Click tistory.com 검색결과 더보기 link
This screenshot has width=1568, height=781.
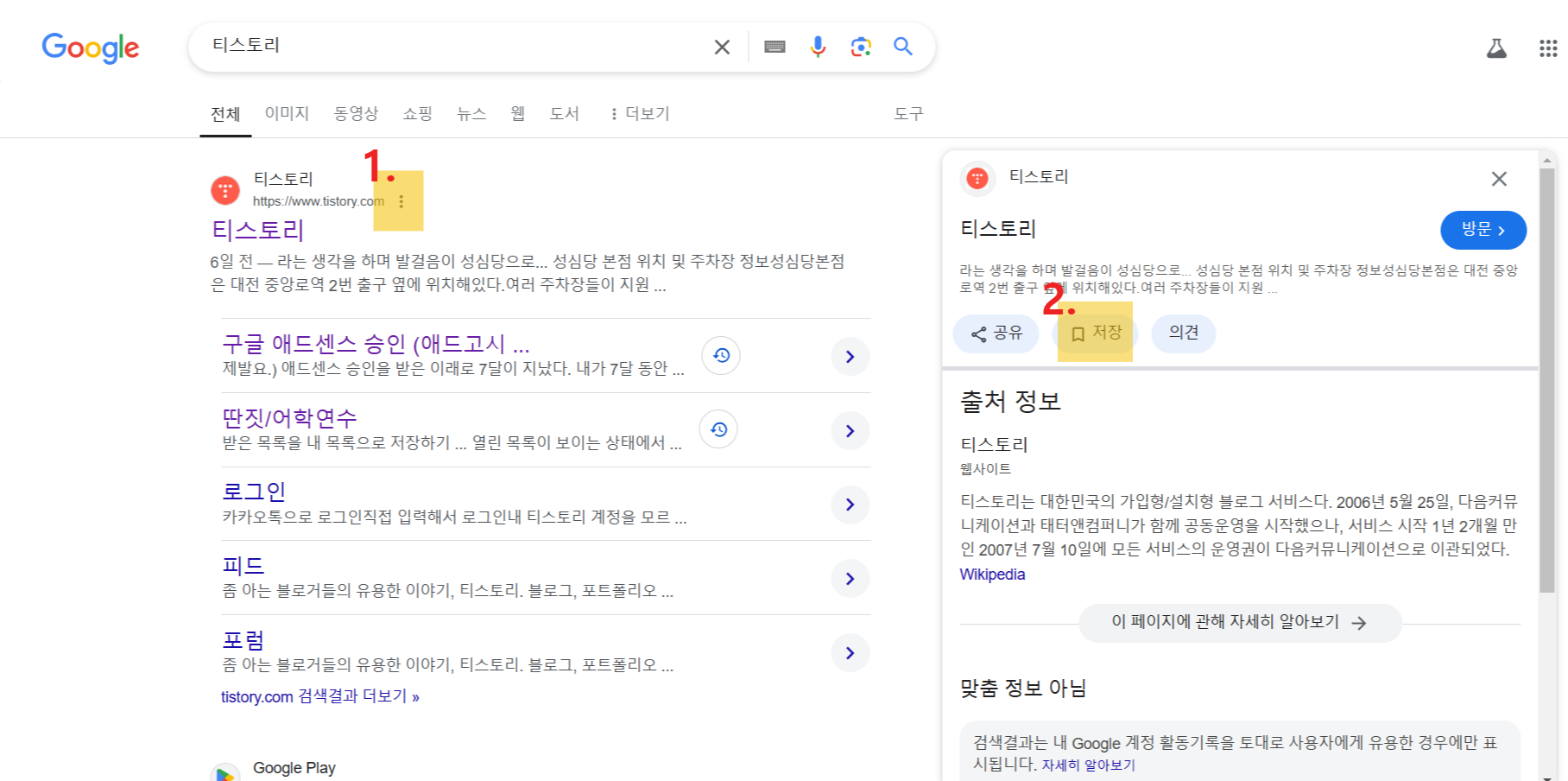pos(320,696)
